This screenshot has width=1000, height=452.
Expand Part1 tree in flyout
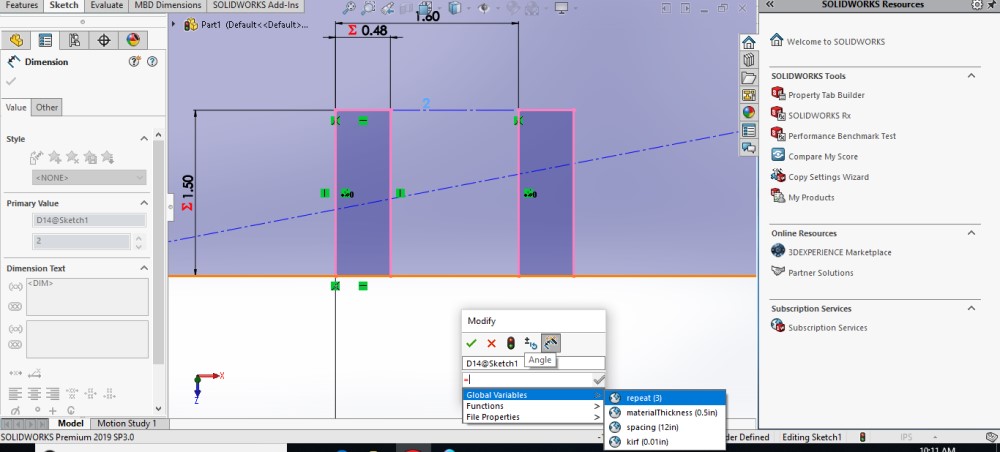coord(175,24)
